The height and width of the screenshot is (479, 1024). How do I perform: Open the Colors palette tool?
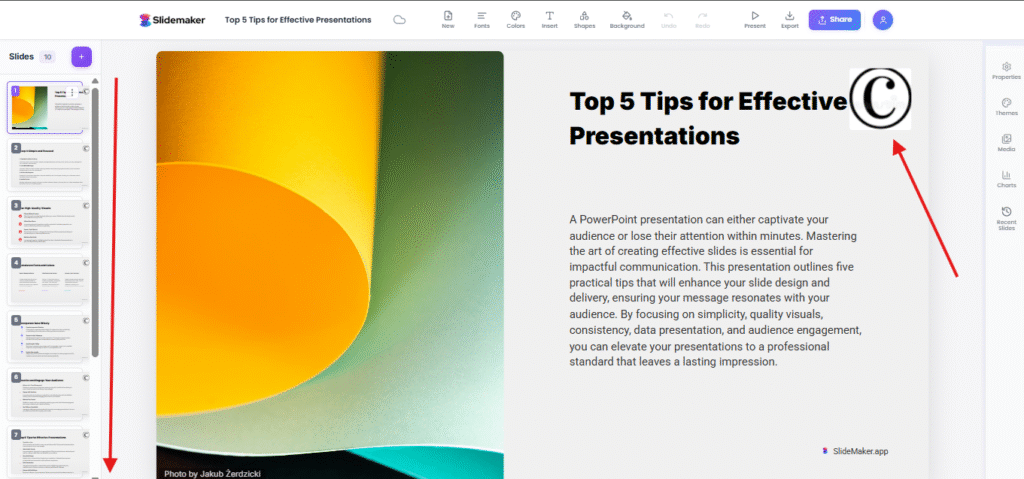[515, 16]
